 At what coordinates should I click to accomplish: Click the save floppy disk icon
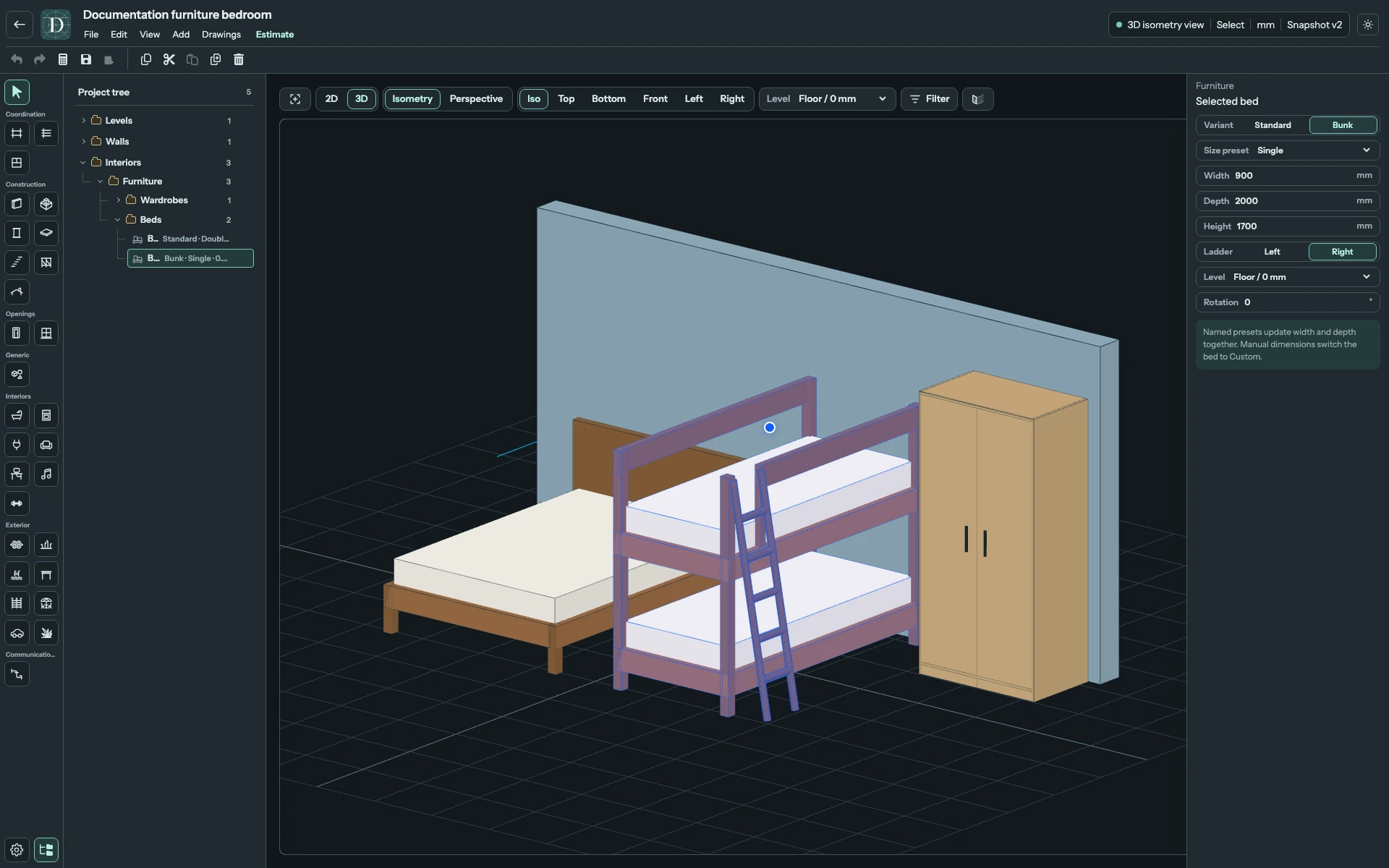click(86, 59)
